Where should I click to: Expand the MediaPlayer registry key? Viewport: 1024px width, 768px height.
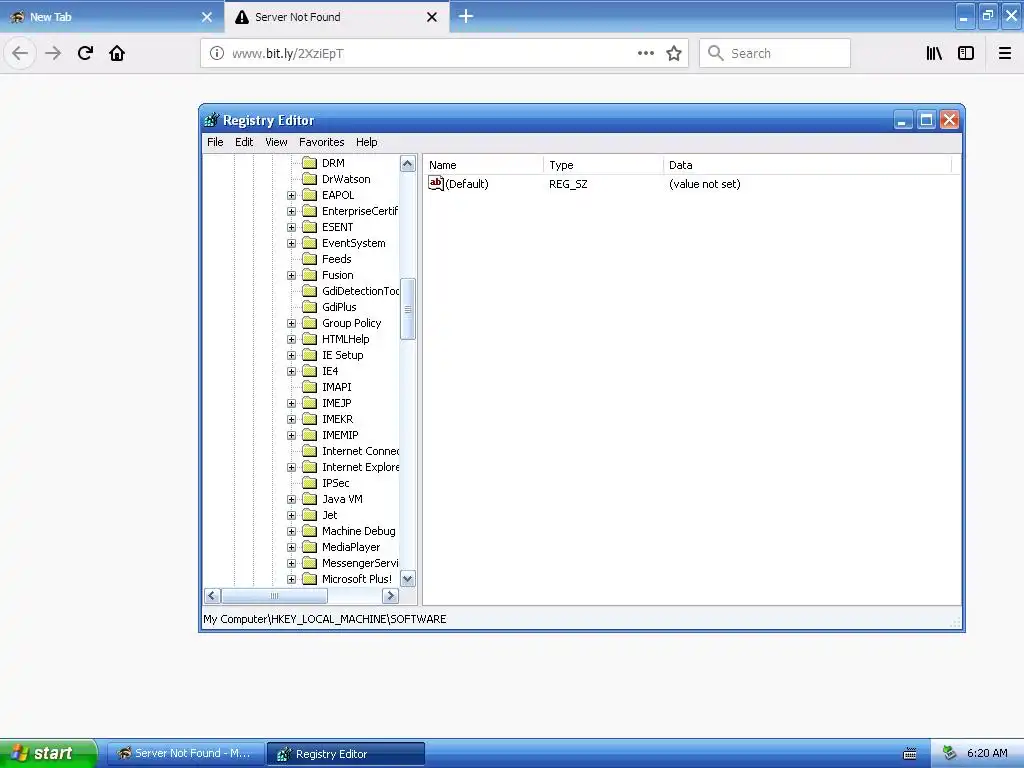(x=291, y=547)
